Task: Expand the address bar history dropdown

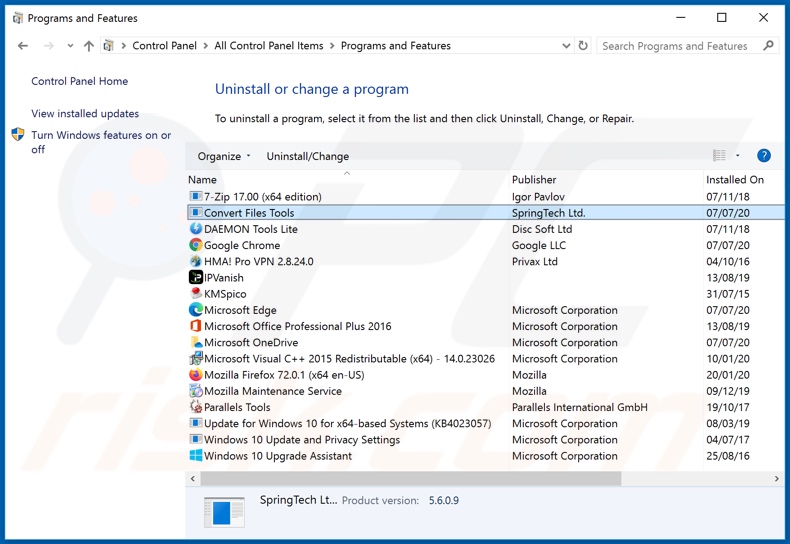Action: coord(566,46)
